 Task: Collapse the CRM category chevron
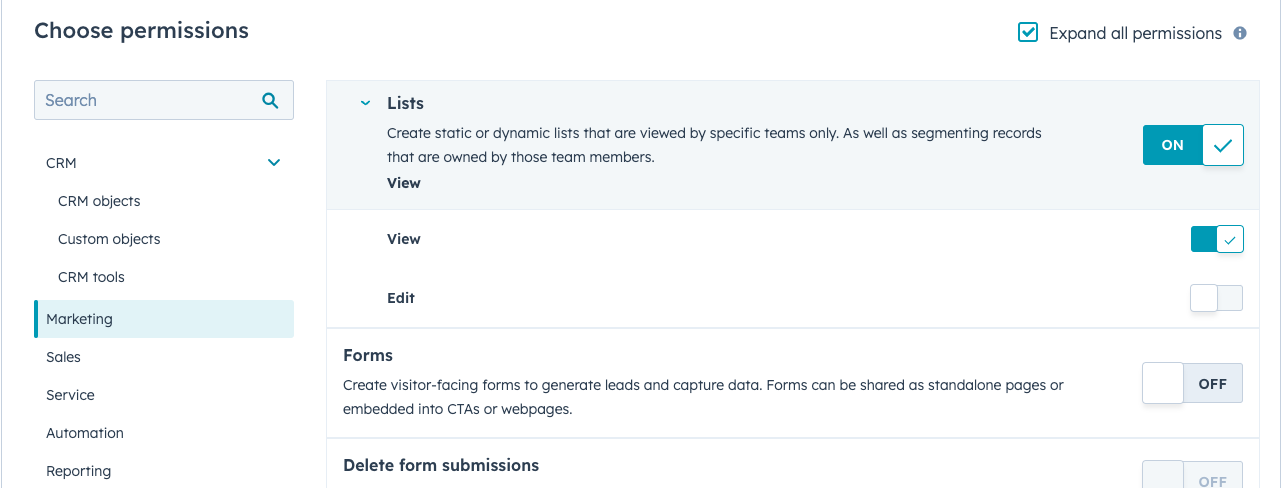tap(274, 163)
